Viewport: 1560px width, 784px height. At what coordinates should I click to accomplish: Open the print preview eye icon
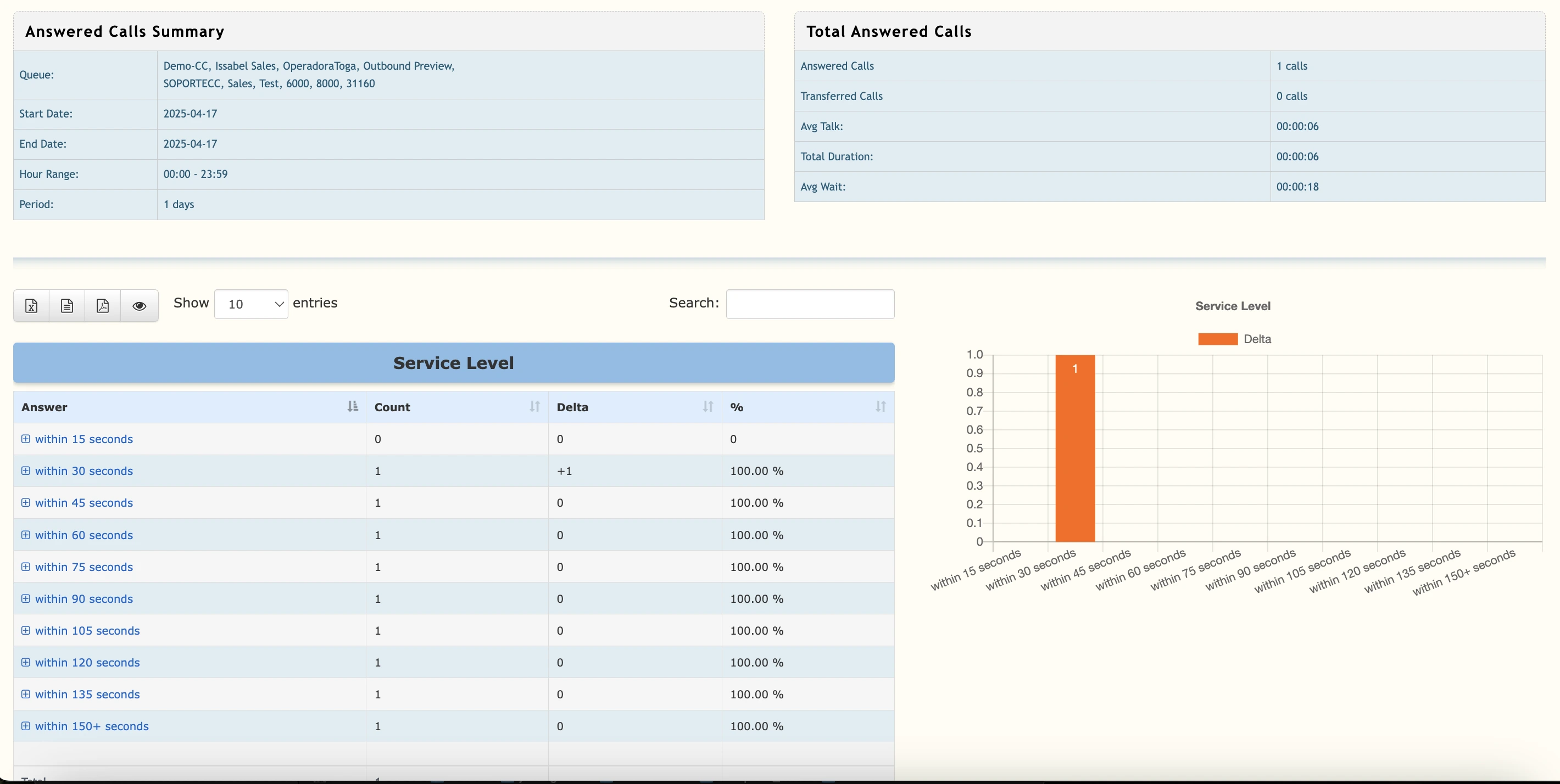140,306
